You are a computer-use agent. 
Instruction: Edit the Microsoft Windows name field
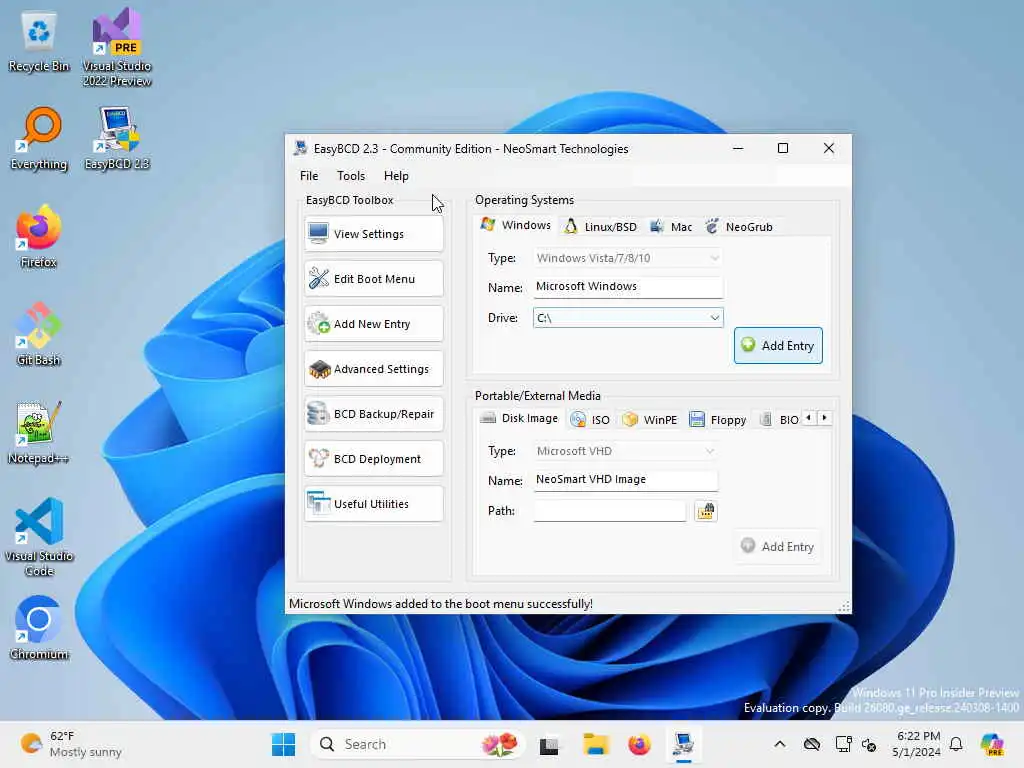[x=628, y=287]
